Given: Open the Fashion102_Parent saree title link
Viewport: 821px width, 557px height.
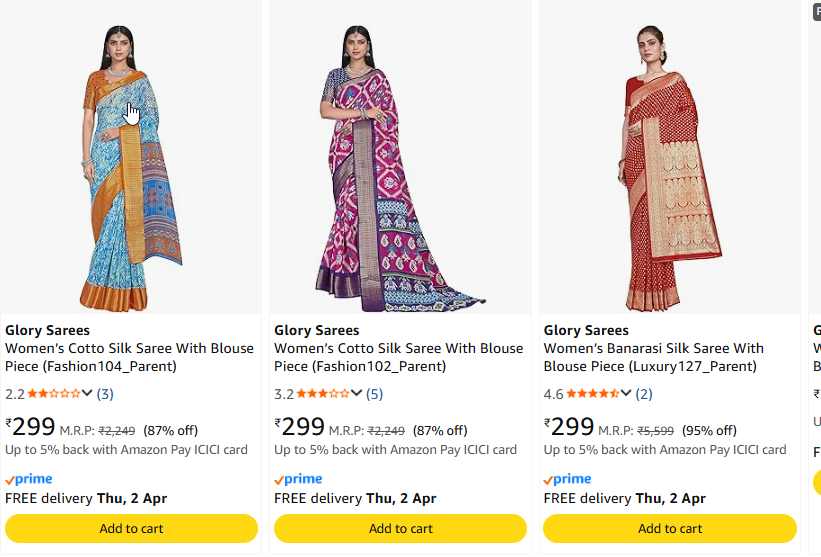Looking at the screenshot, I should (x=398, y=357).
